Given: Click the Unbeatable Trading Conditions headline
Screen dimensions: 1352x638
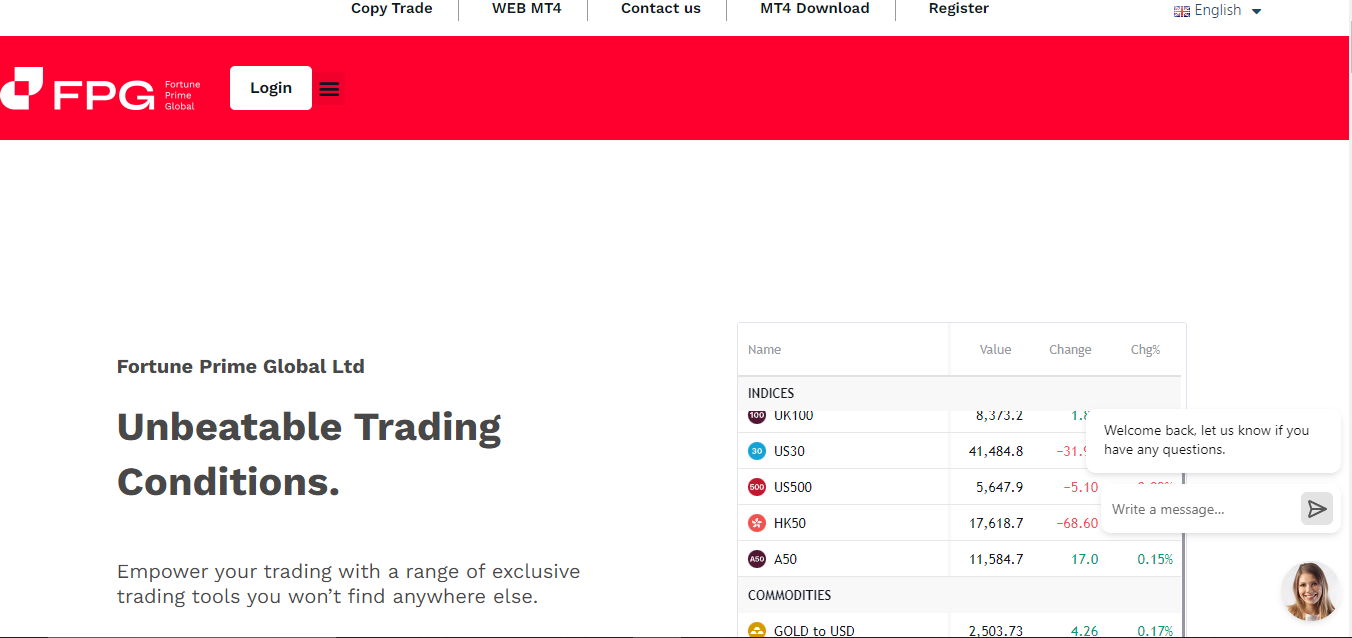Looking at the screenshot, I should [x=309, y=454].
